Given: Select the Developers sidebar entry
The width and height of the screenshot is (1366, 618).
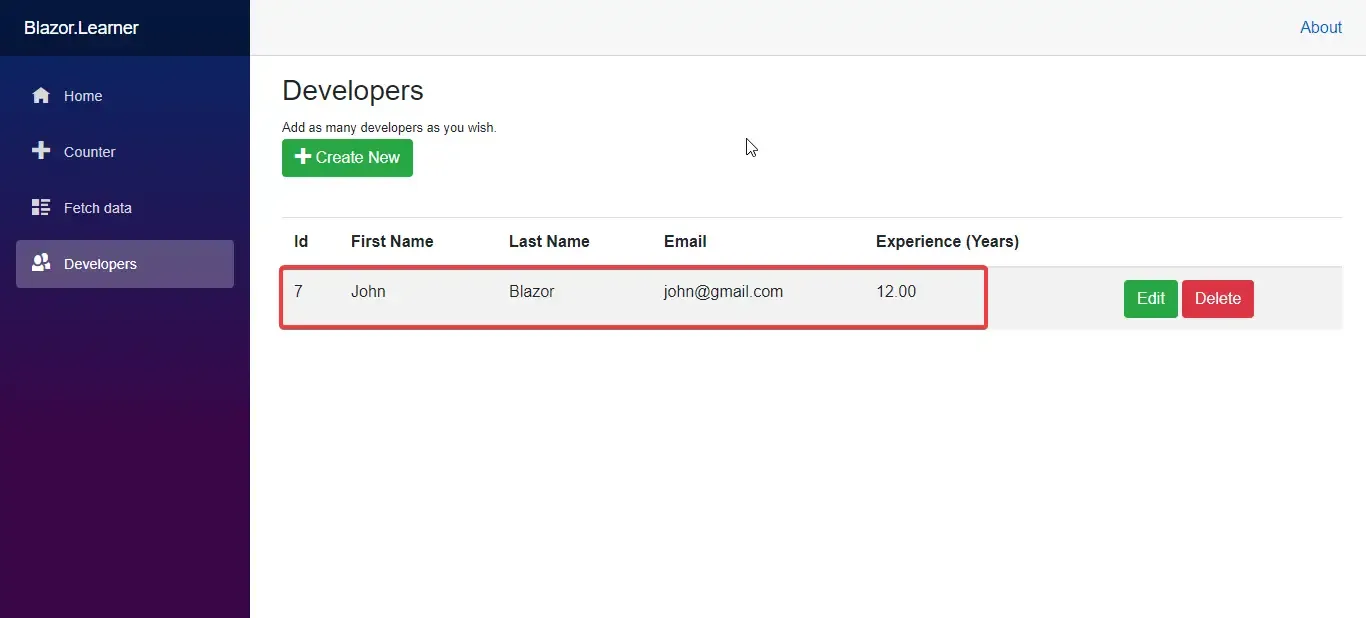Looking at the screenshot, I should click(x=100, y=264).
